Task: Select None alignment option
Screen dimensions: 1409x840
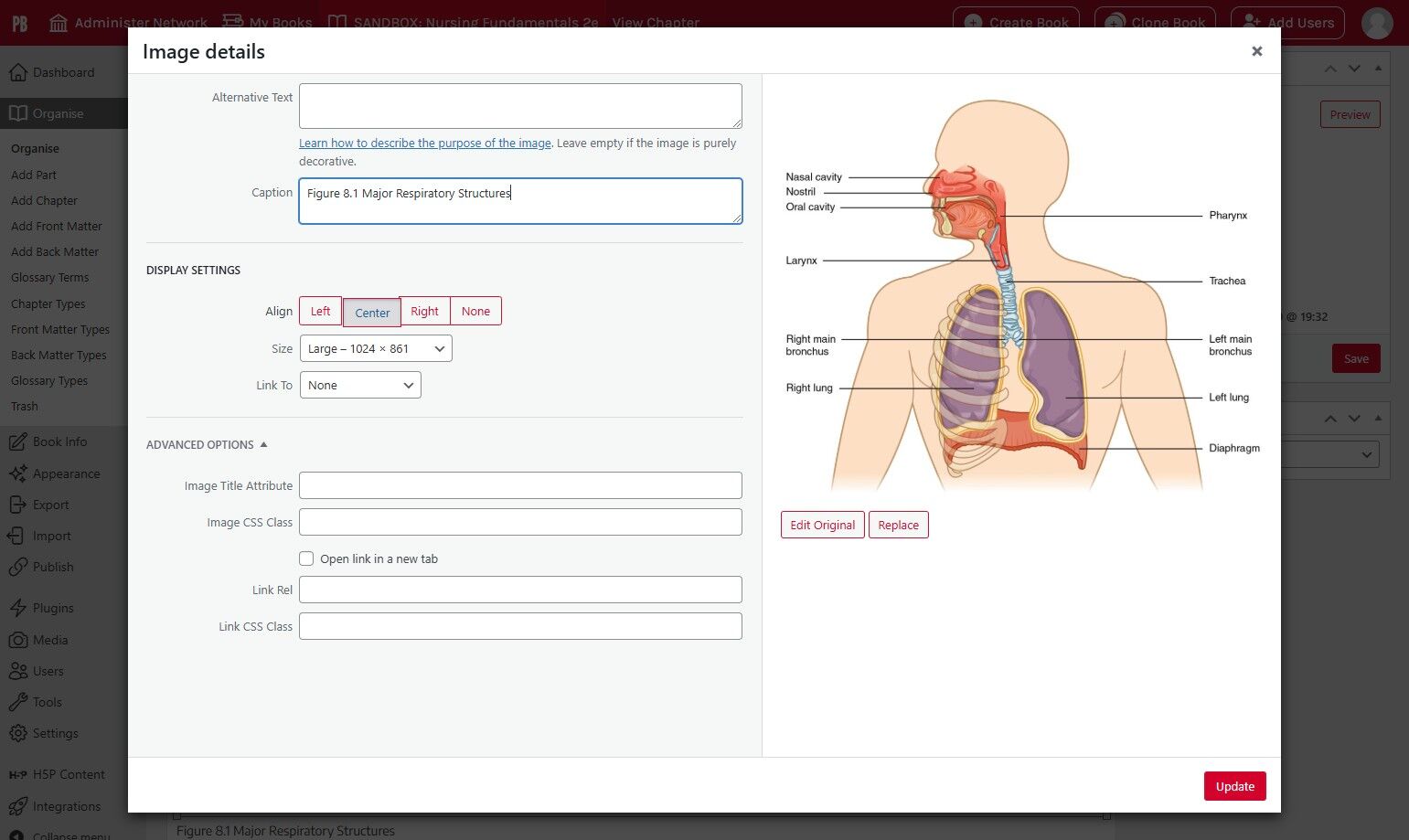Action: pyautogui.click(x=475, y=312)
